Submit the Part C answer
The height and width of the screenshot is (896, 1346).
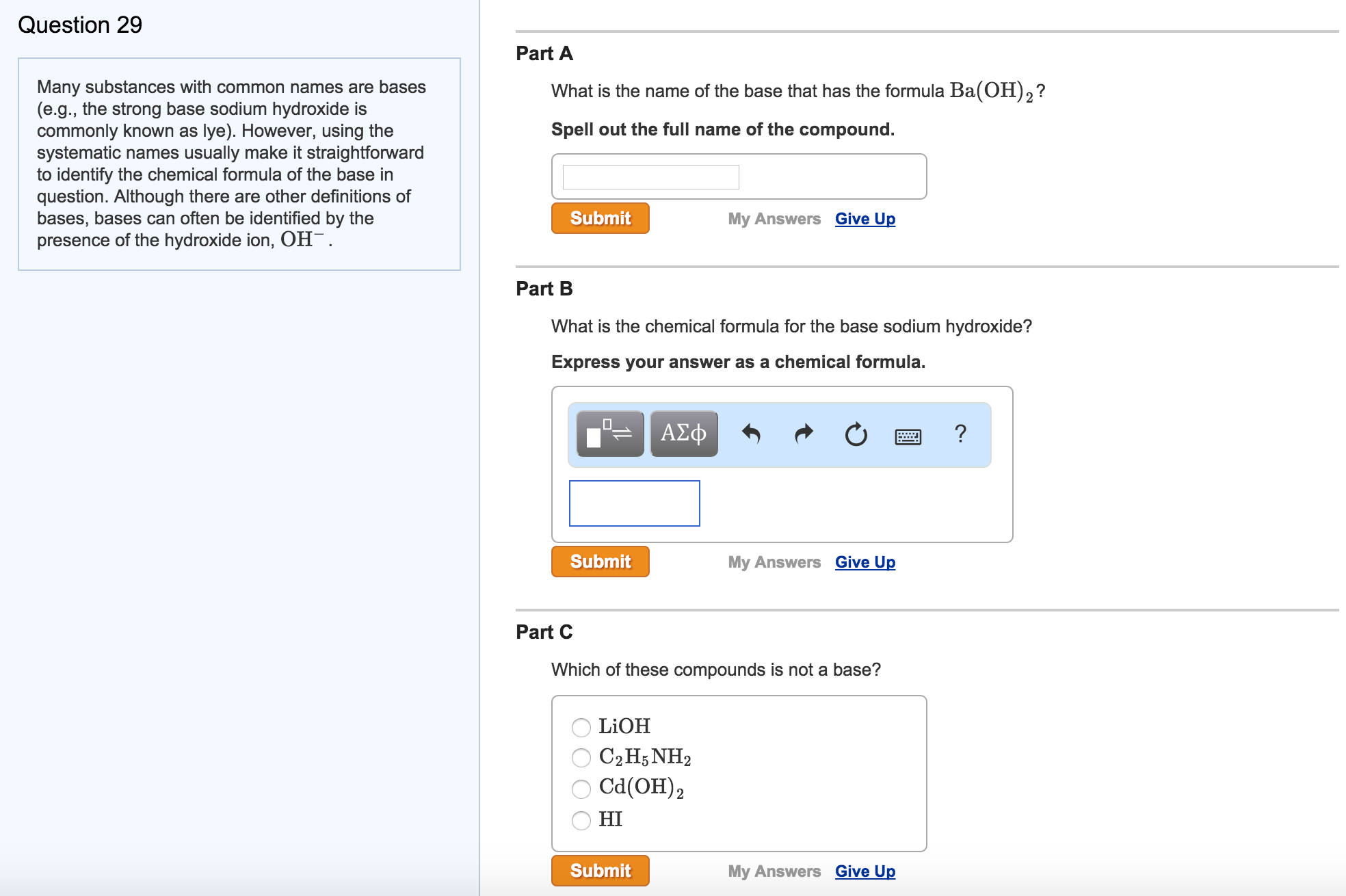pyautogui.click(x=599, y=870)
